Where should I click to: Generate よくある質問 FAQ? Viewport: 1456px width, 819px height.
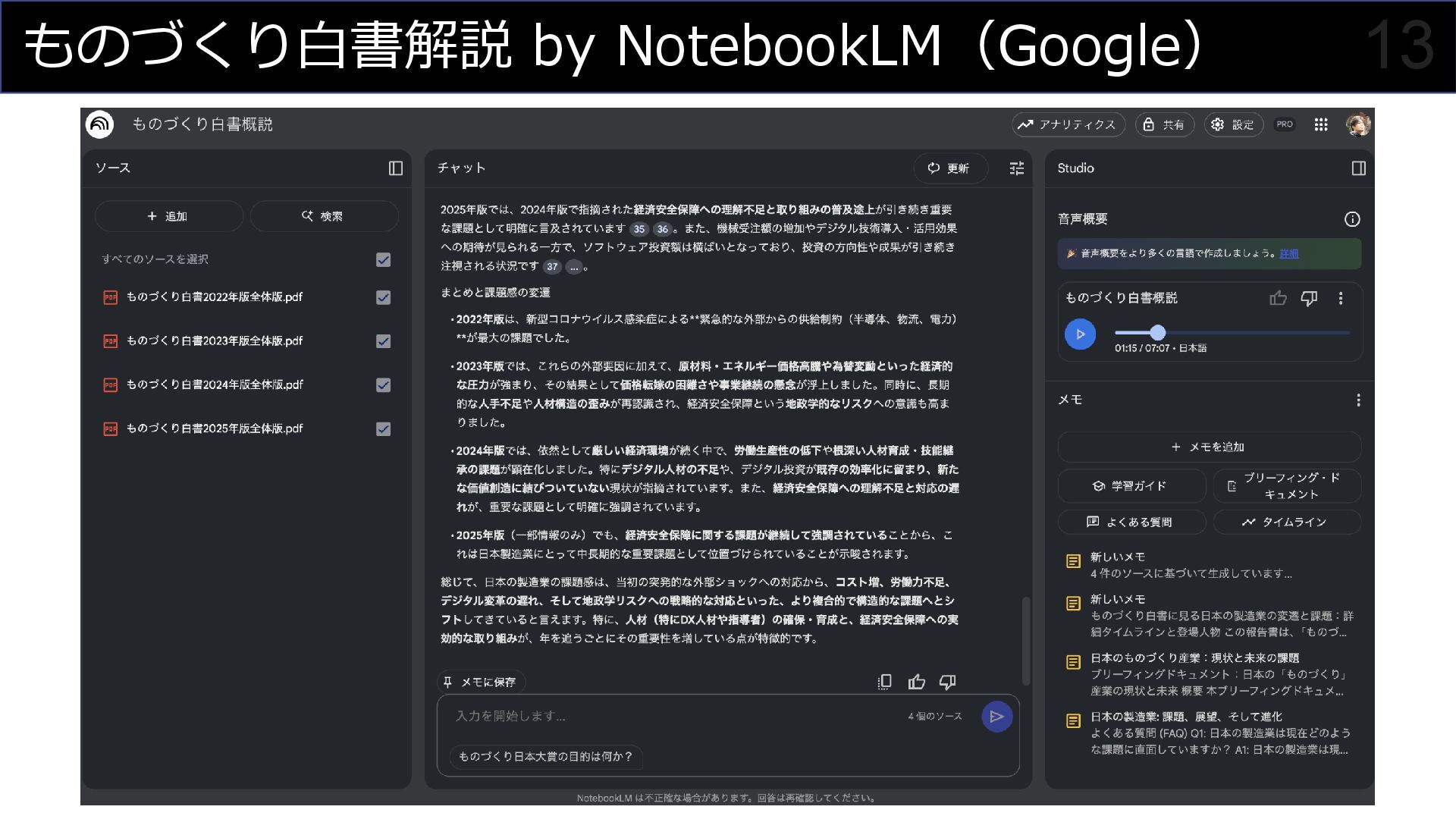pyautogui.click(x=1131, y=522)
